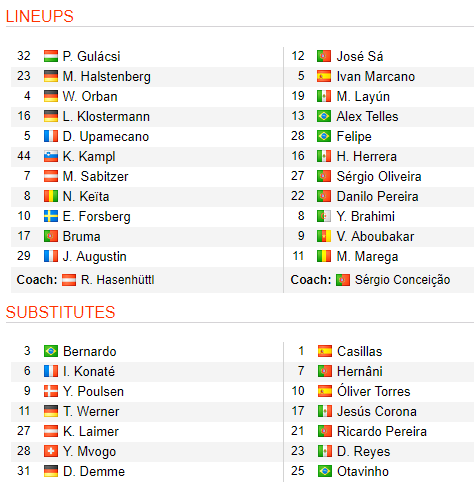Click the LINEUPS section heading
This screenshot has height=486, width=474.
[x=40, y=16]
